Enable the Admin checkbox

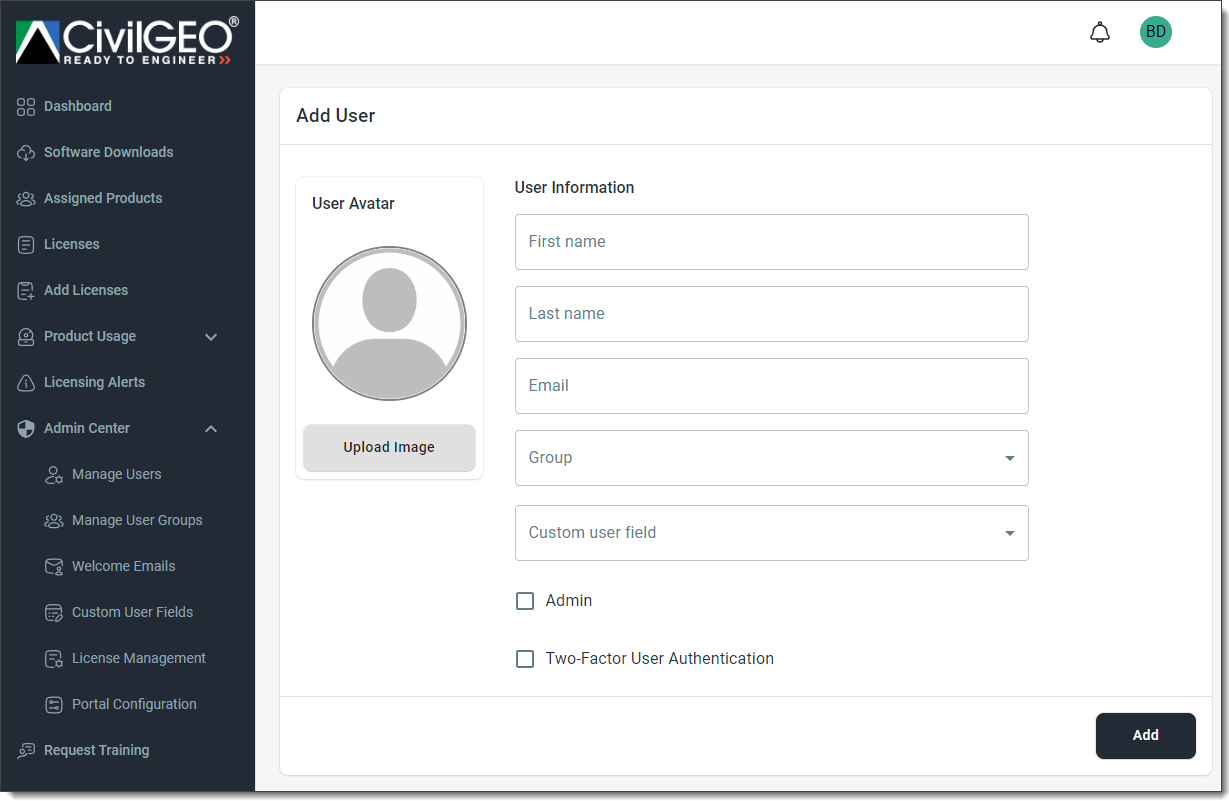point(525,600)
